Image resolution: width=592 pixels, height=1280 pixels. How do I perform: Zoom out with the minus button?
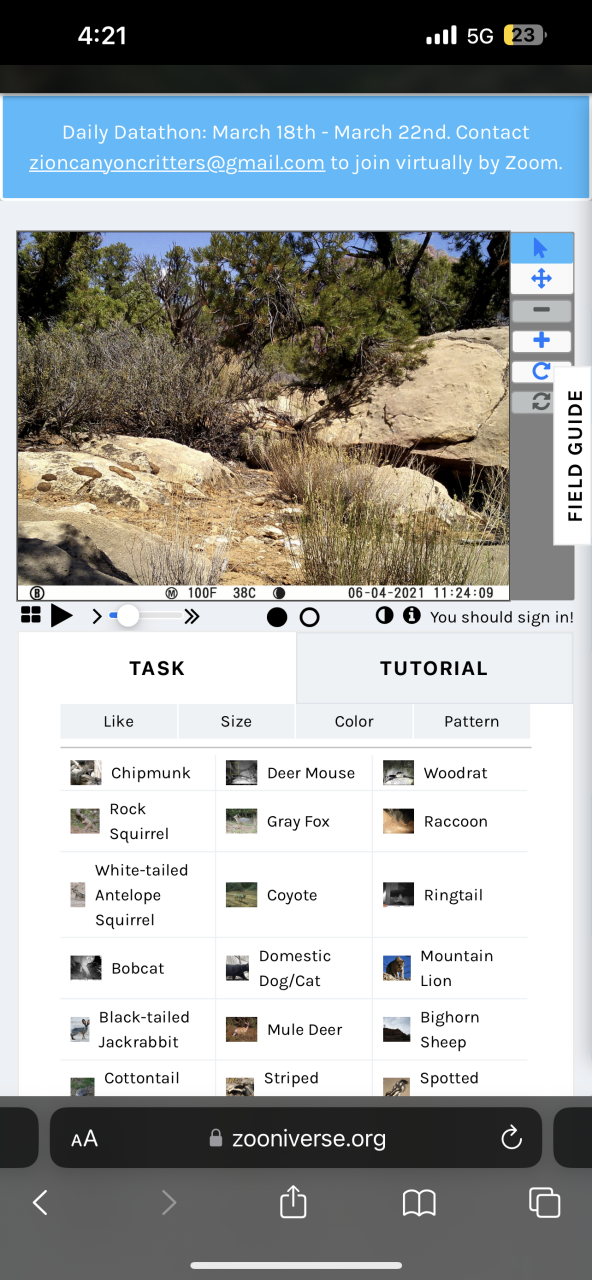(541, 310)
